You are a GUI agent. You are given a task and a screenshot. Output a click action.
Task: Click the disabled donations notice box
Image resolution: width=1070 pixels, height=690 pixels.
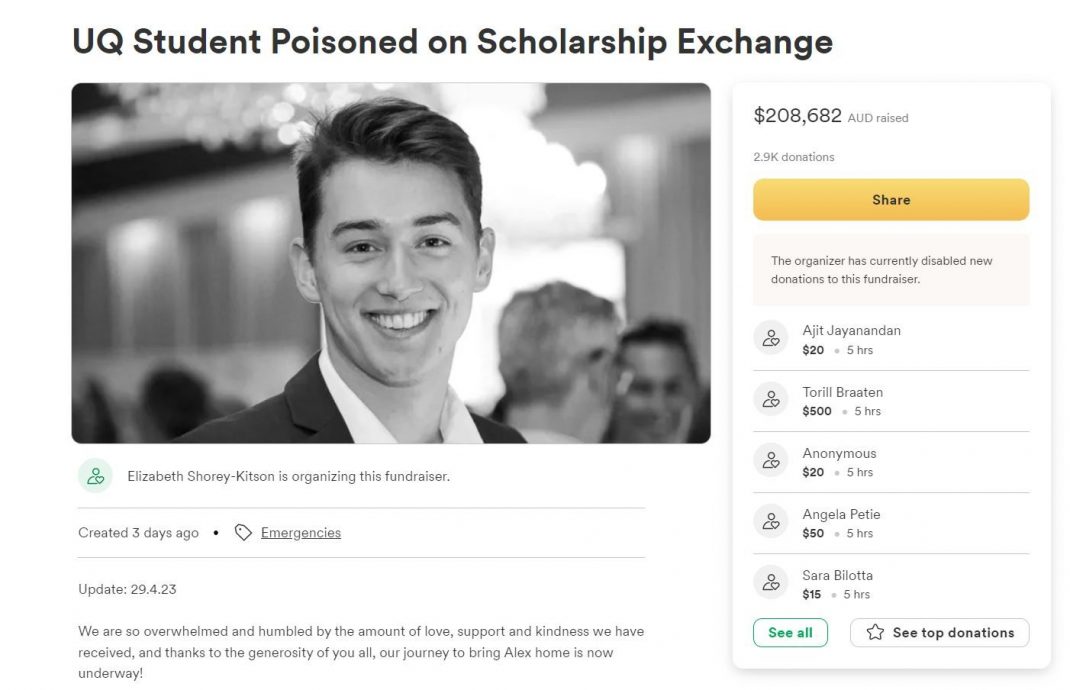(x=890, y=270)
